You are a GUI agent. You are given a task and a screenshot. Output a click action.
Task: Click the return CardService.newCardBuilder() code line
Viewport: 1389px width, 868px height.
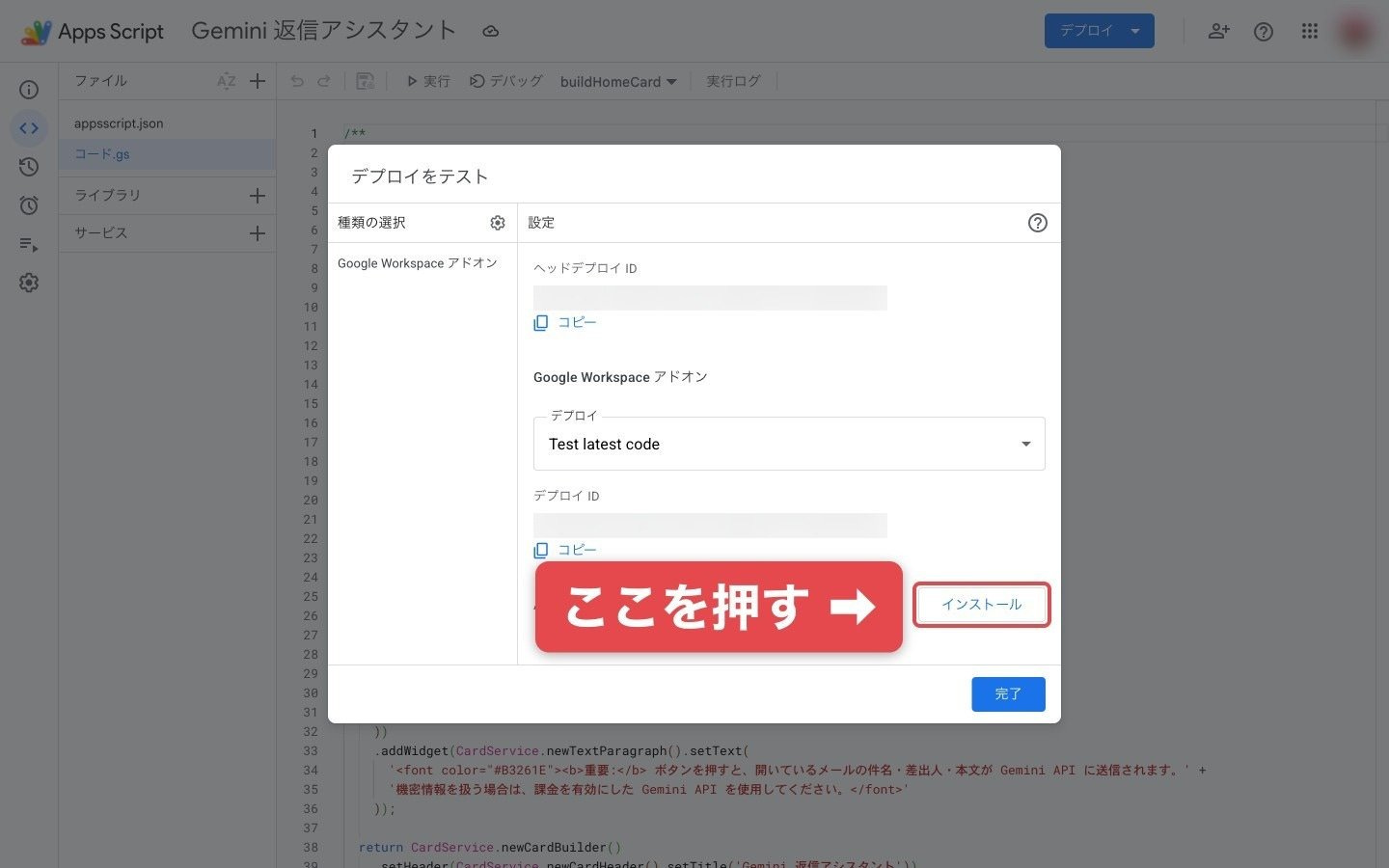[490, 848]
